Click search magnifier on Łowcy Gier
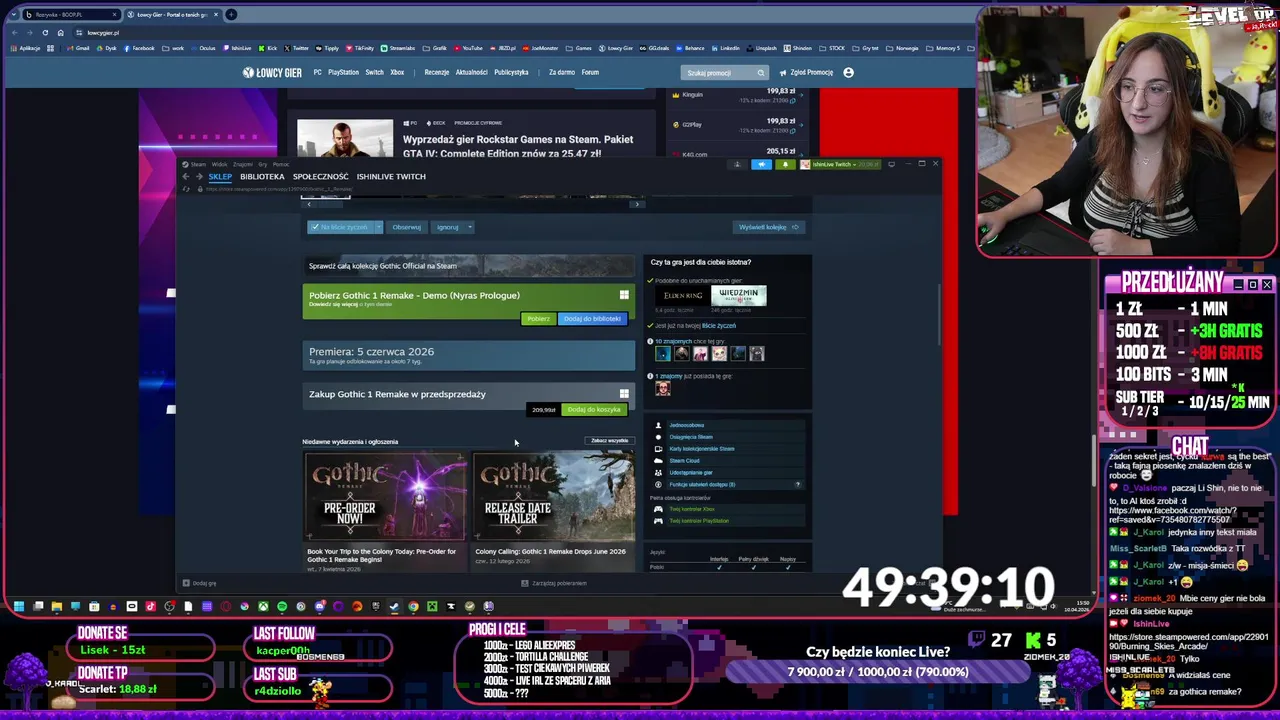This screenshot has width=1280, height=720. point(761,72)
